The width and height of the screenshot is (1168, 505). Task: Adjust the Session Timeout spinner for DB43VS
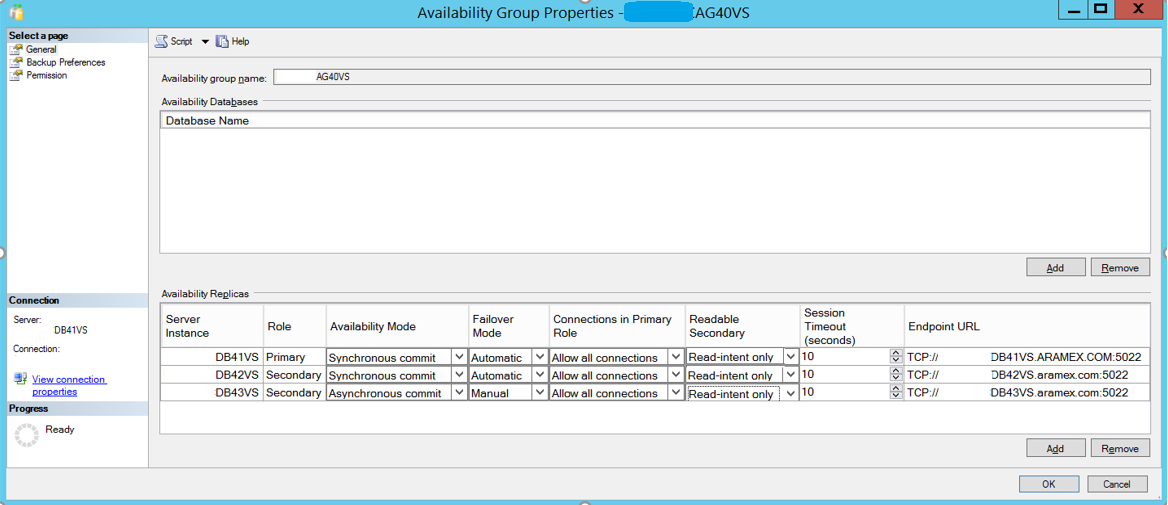pyautogui.click(x=895, y=393)
